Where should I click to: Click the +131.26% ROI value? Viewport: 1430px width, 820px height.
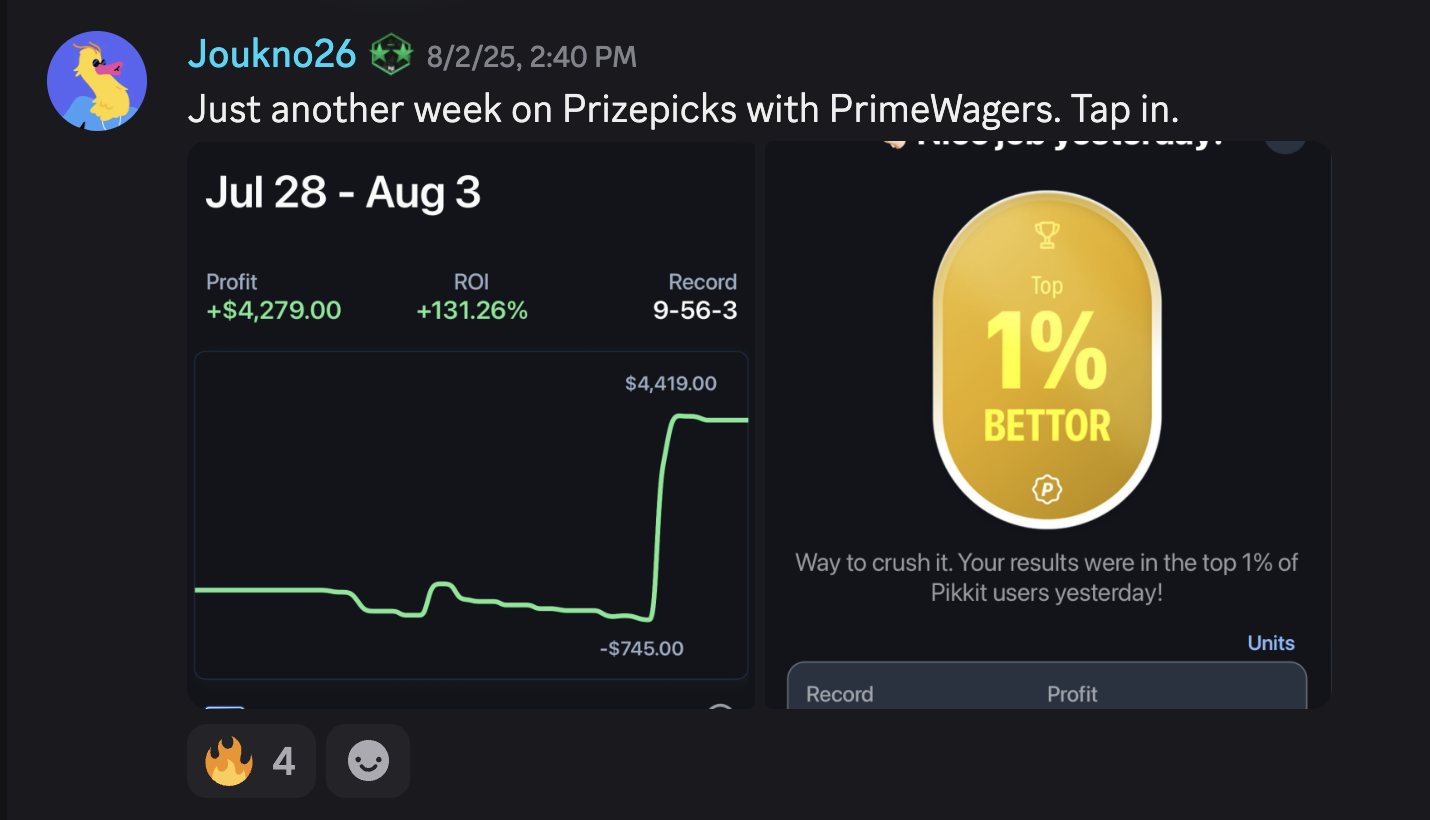pyautogui.click(x=472, y=310)
